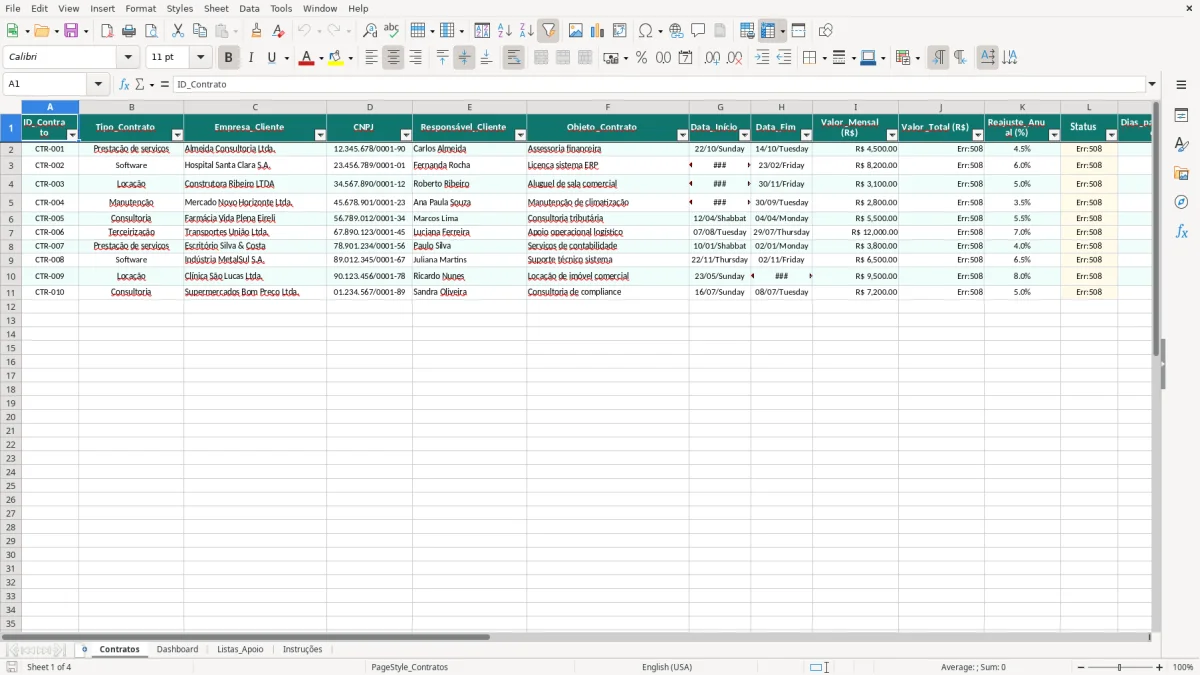Switch to the Instruções sheet tab
The image size is (1200, 675).
[x=302, y=649]
